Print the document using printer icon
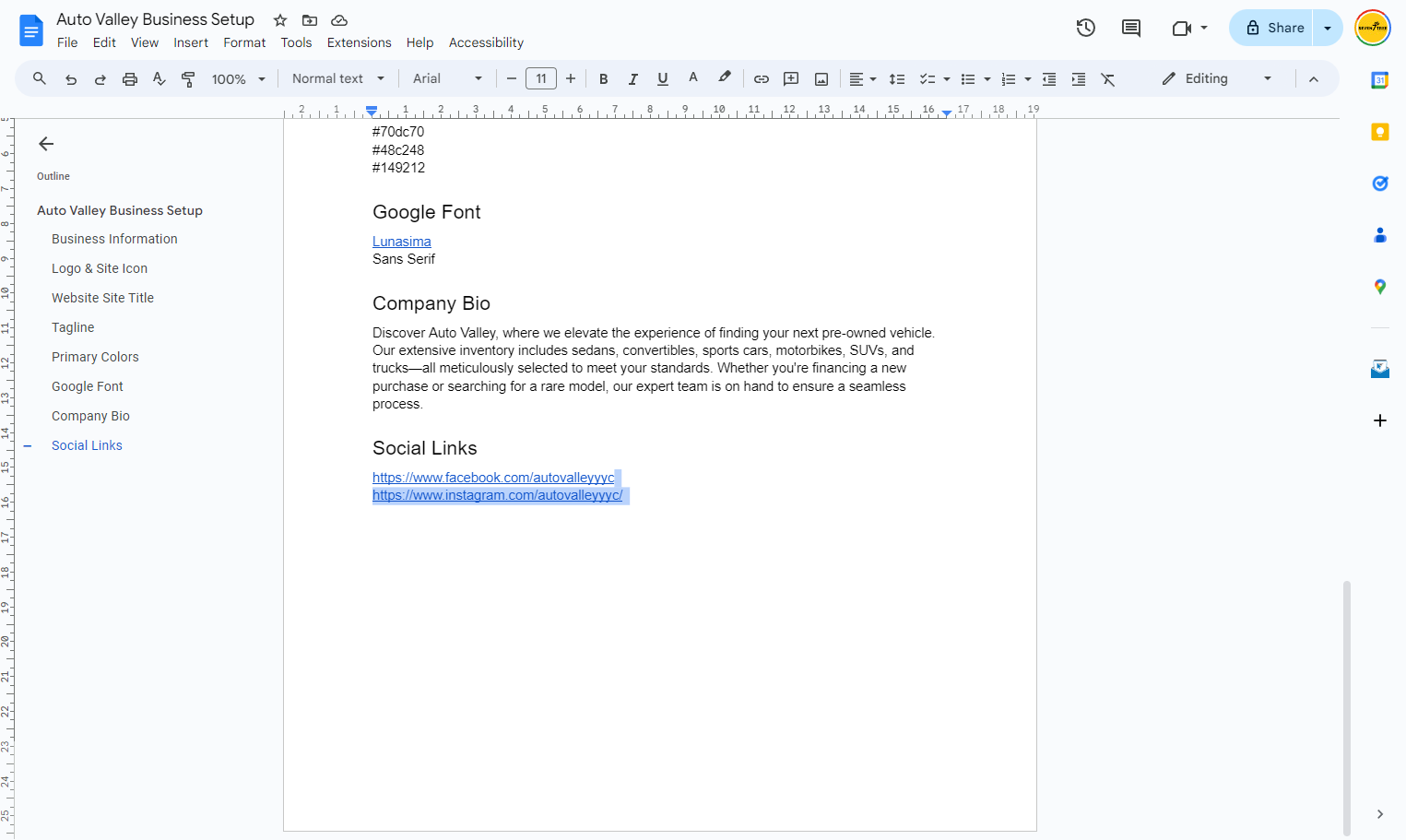The image size is (1406, 840). 130,79
